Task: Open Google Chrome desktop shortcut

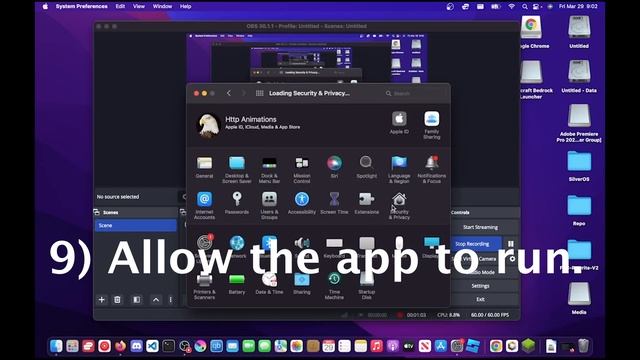Action: [531, 33]
